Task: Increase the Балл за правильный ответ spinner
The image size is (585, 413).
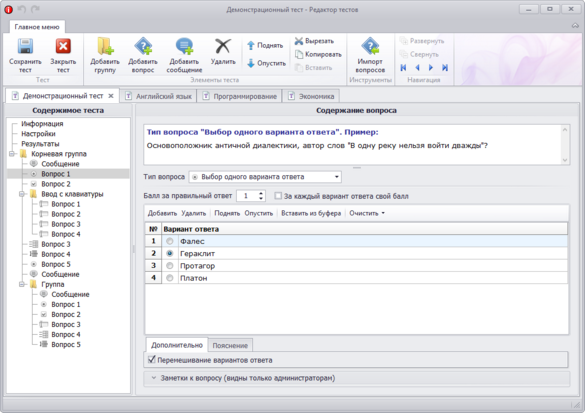Action: point(261,193)
